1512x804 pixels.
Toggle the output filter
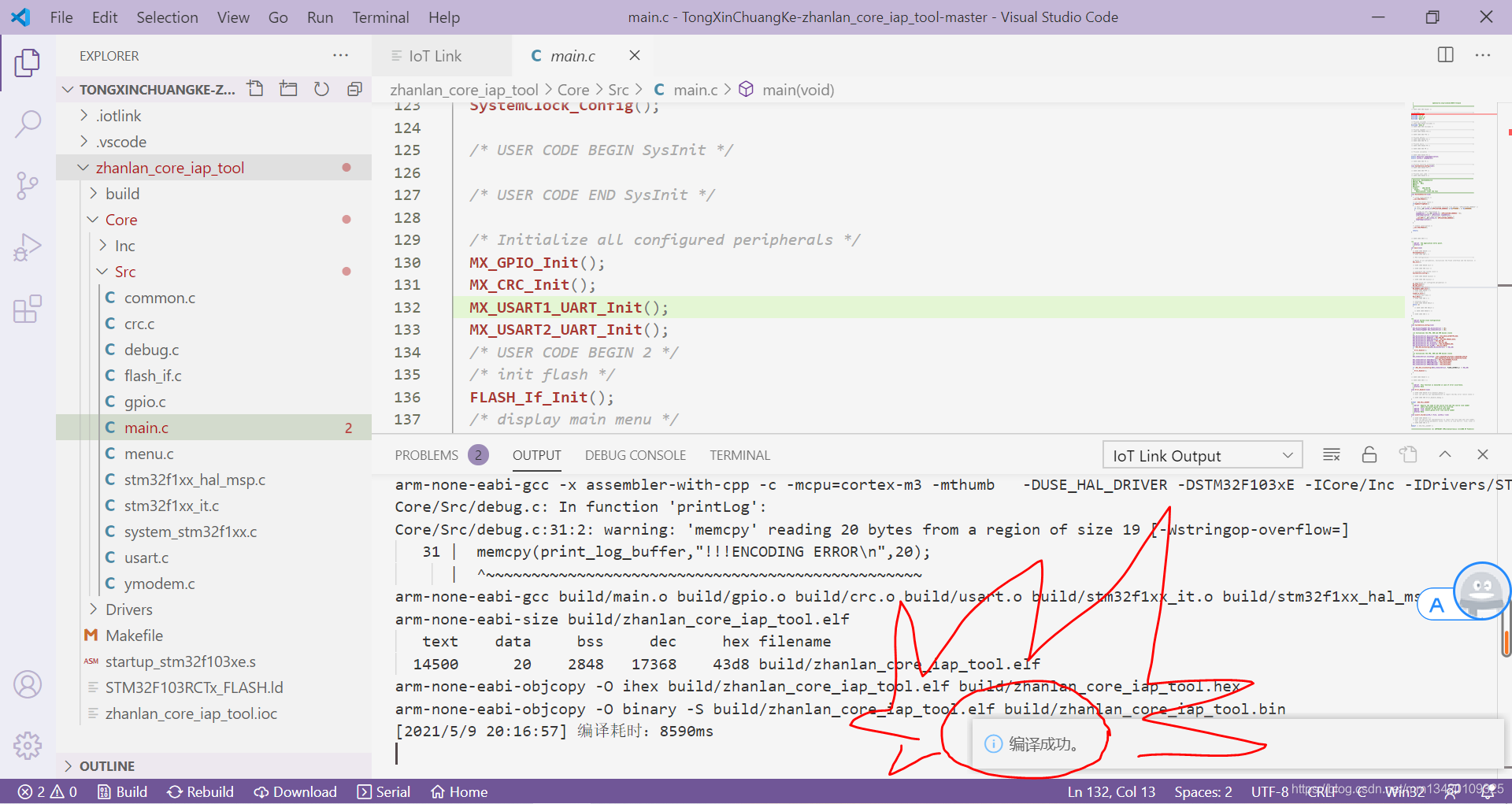[x=1332, y=454]
